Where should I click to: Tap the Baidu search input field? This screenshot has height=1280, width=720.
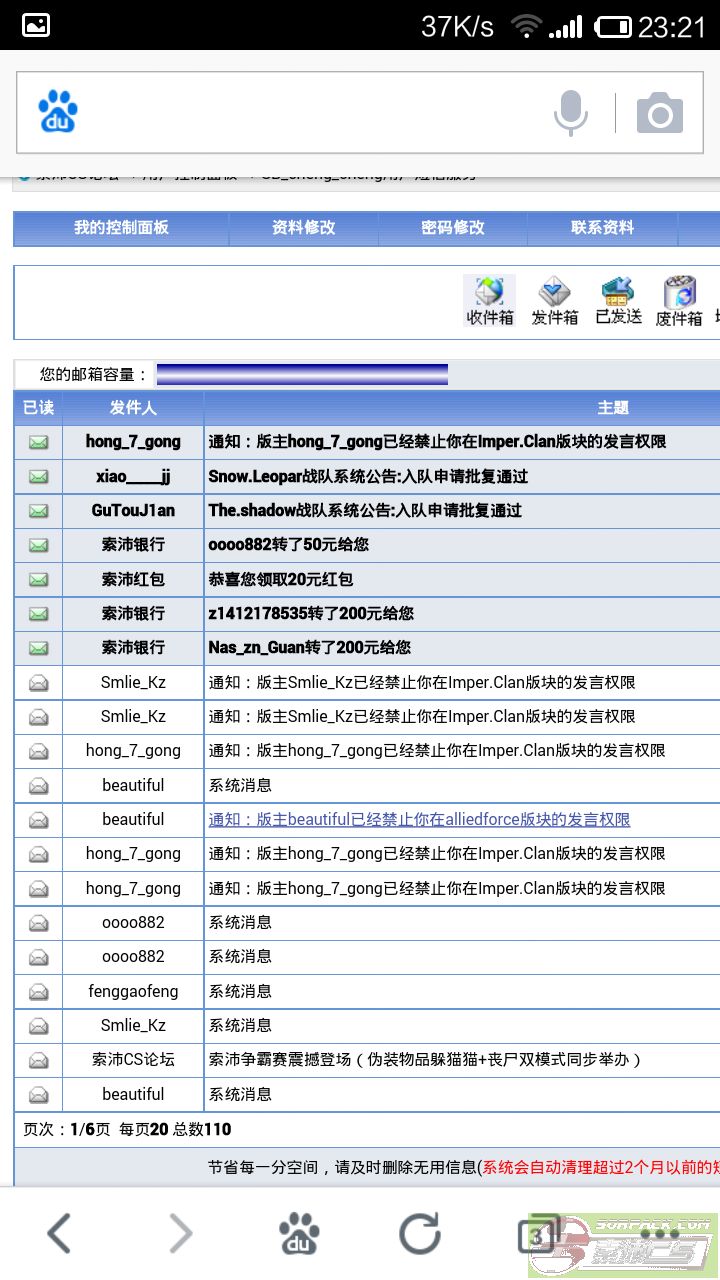310,113
